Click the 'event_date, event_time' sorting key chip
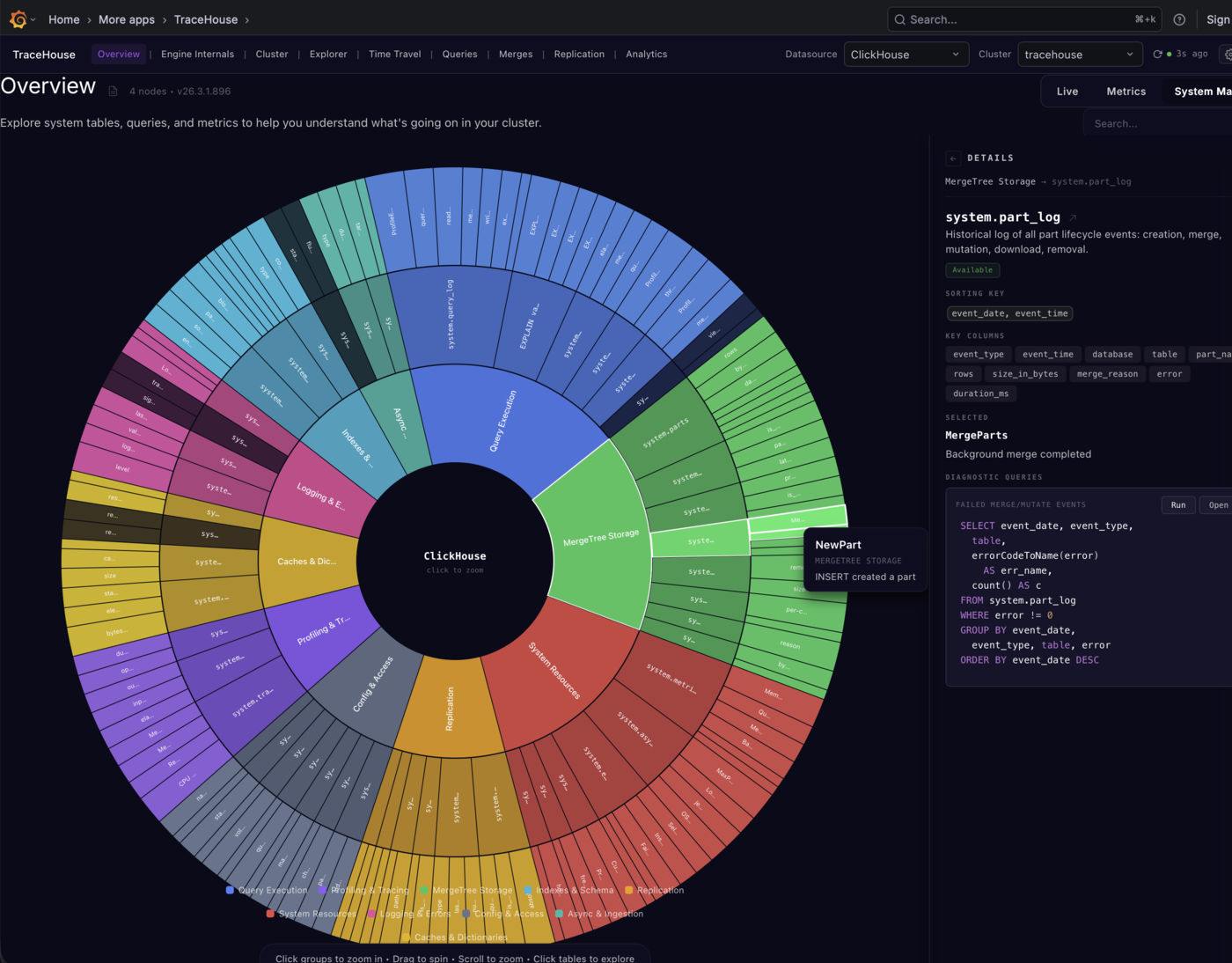The height and width of the screenshot is (963, 1232). [1009, 313]
